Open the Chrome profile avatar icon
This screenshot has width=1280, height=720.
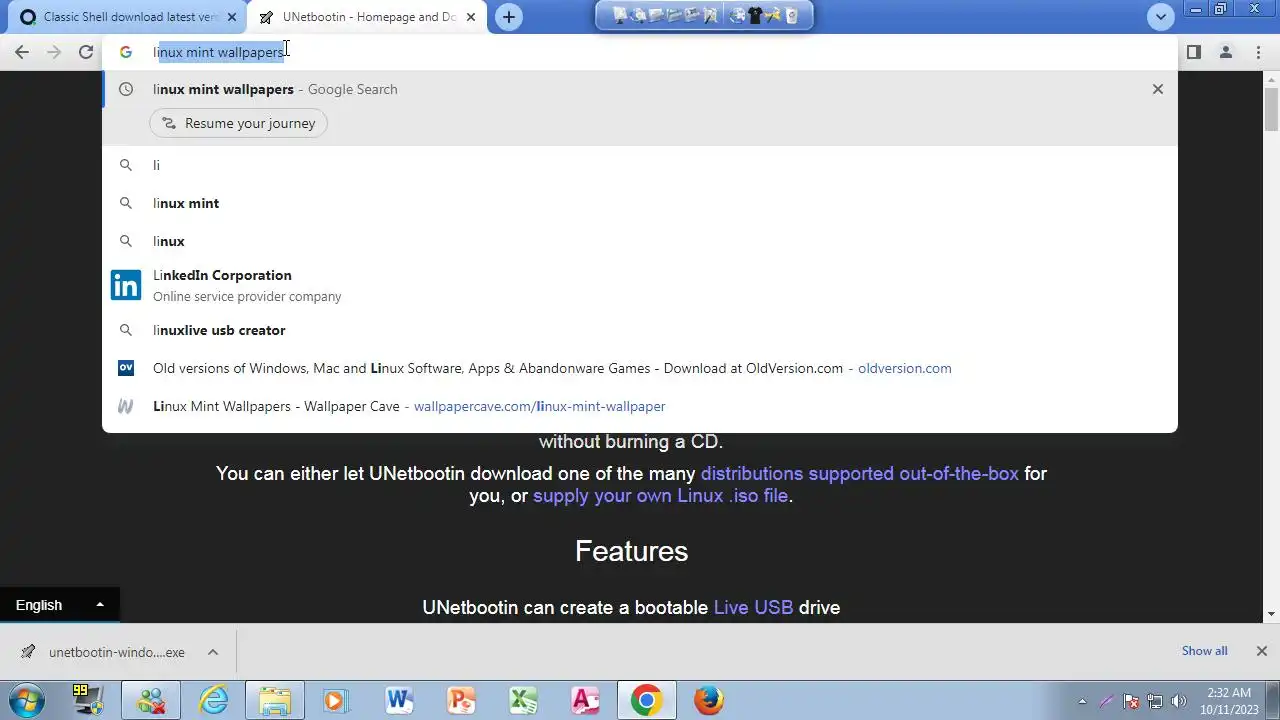coord(1226,52)
